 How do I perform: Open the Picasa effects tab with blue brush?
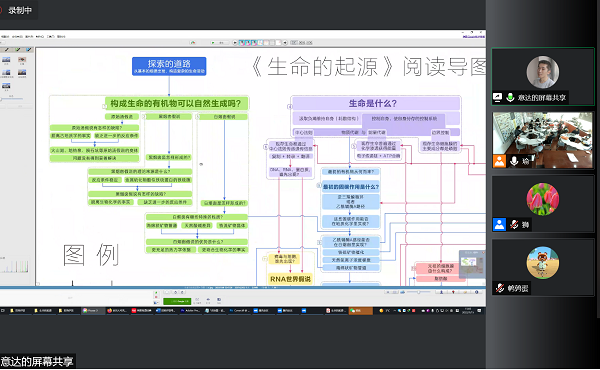point(29,50)
